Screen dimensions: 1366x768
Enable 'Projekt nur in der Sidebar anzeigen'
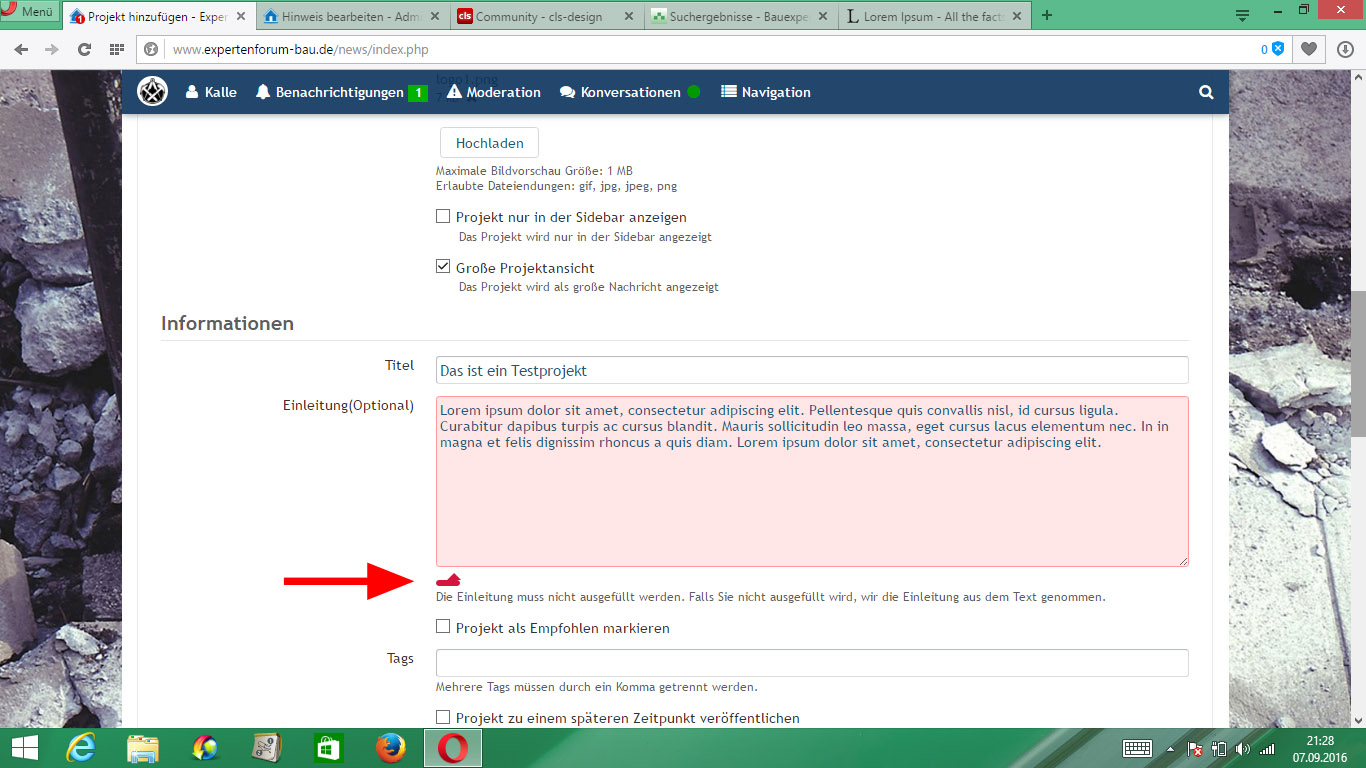click(x=443, y=217)
